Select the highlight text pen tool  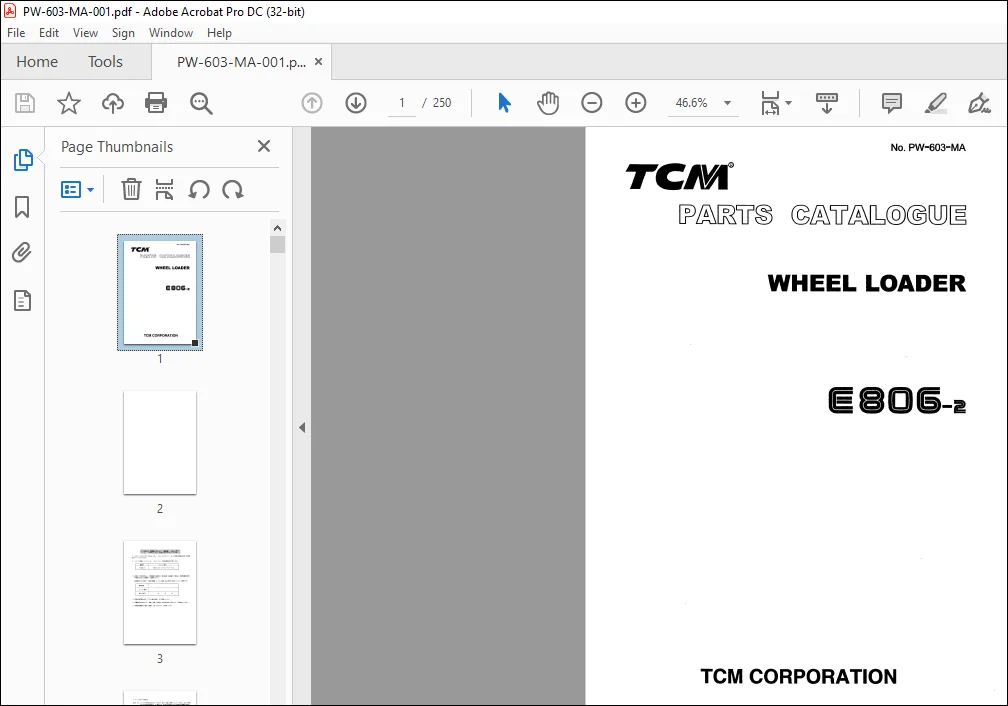point(935,103)
